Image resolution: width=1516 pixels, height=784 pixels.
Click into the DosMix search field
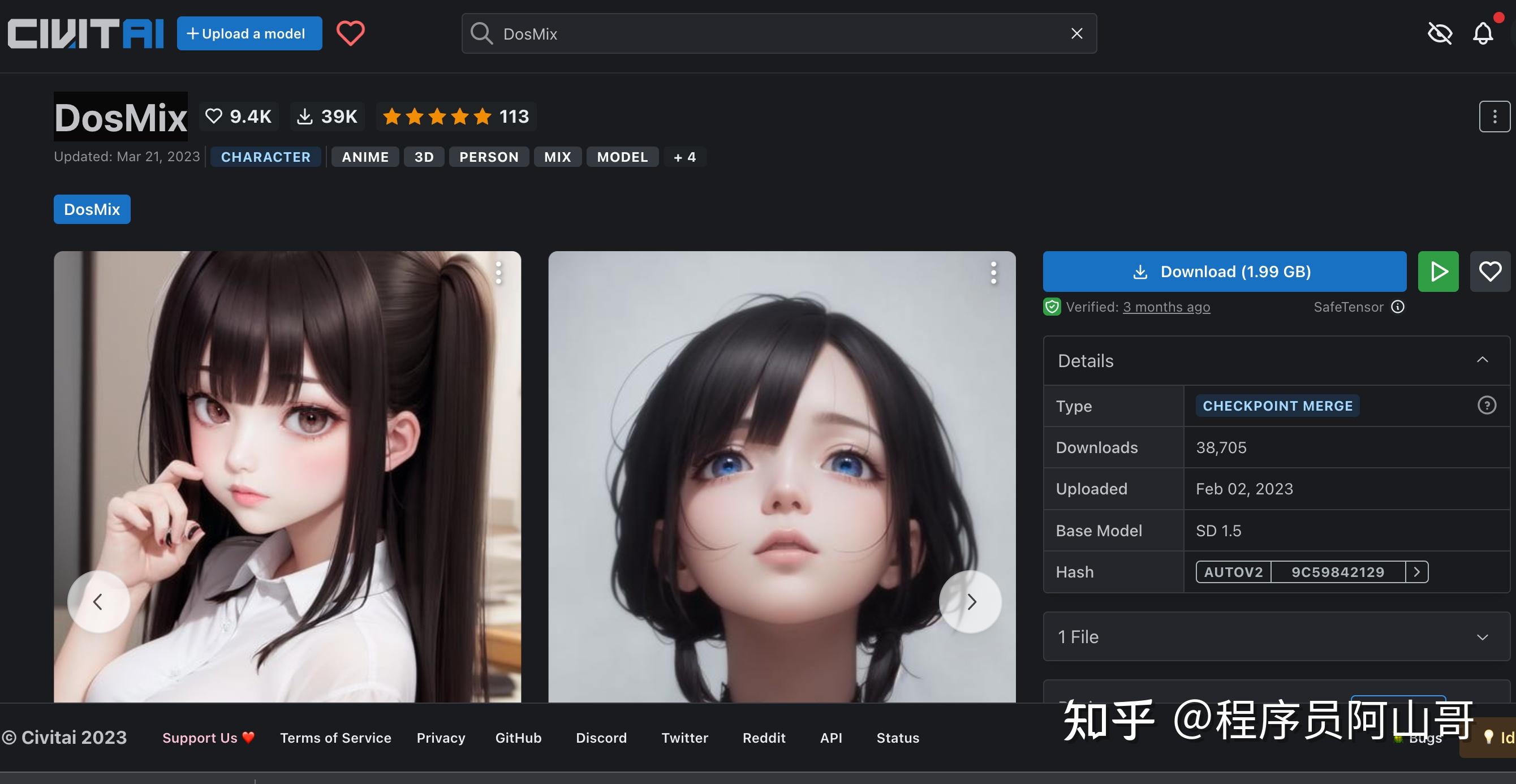[x=765, y=33]
